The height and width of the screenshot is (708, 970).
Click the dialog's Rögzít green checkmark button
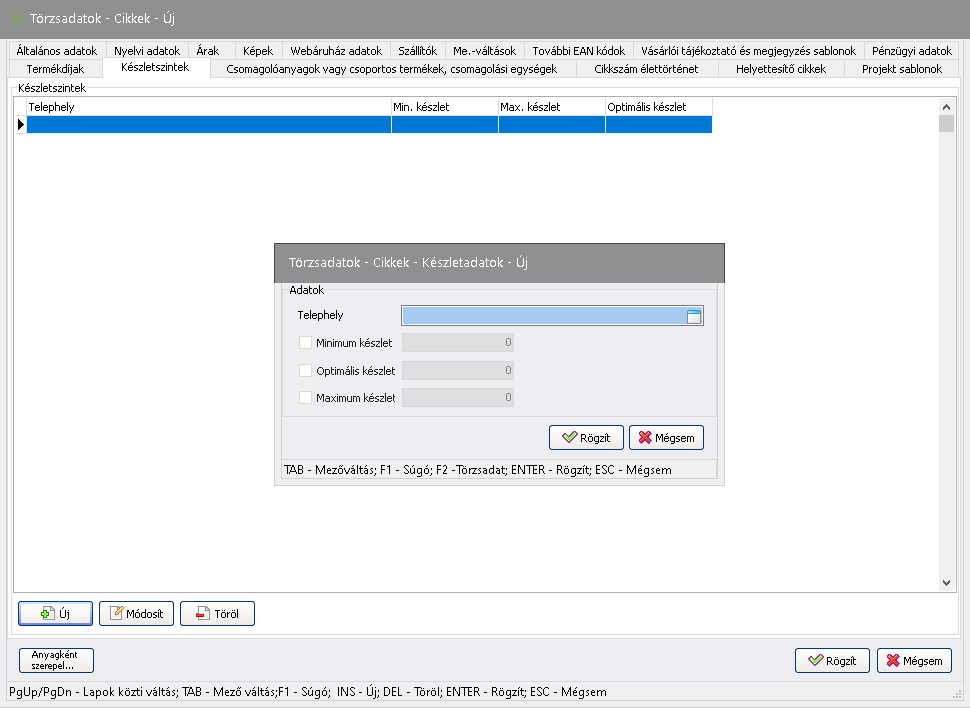[x=586, y=437]
